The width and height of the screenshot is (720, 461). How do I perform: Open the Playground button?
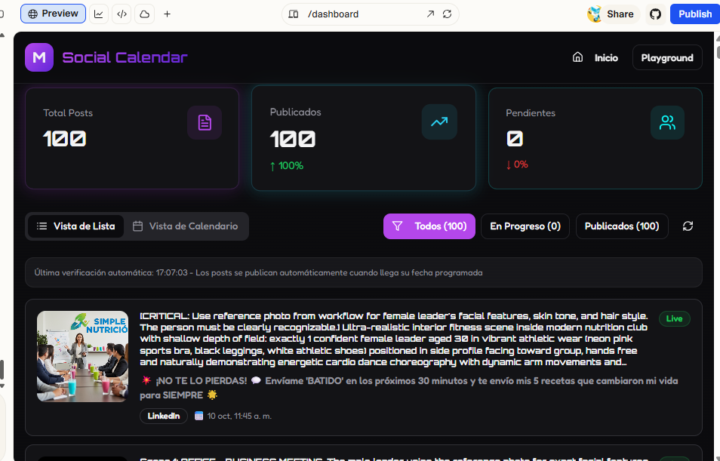coord(667,58)
